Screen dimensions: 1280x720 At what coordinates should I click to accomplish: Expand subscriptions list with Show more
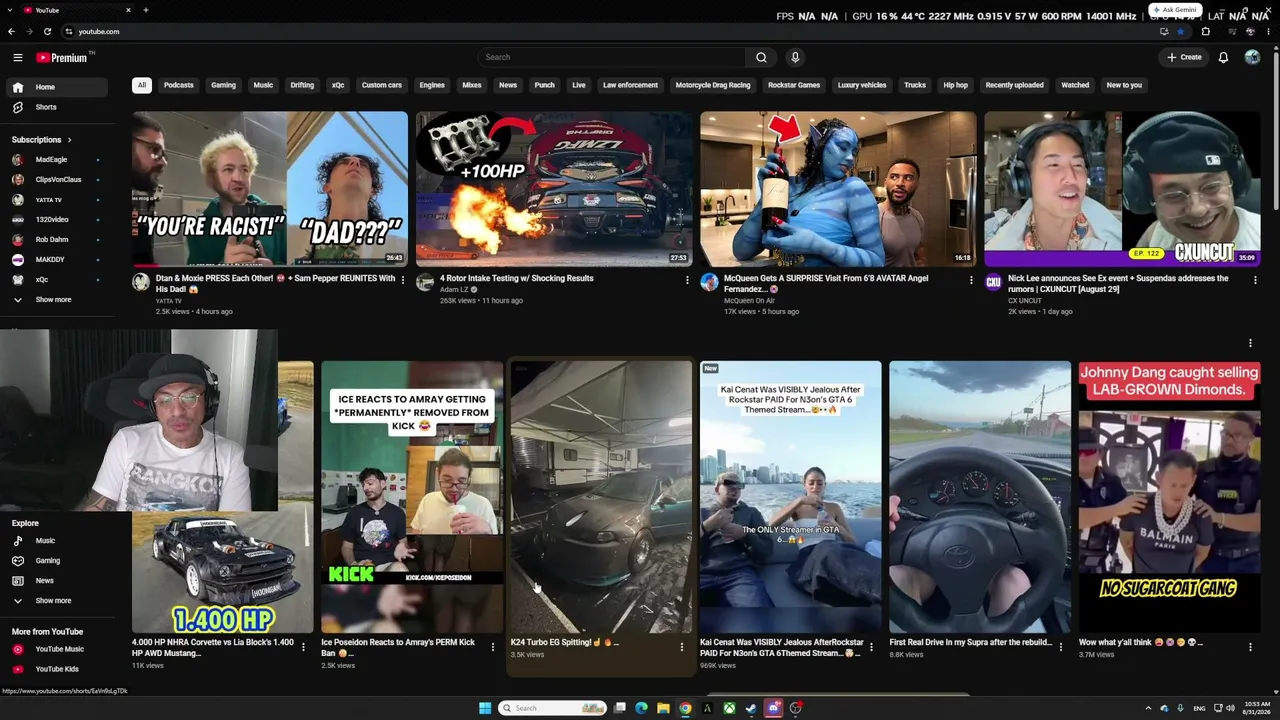point(55,300)
